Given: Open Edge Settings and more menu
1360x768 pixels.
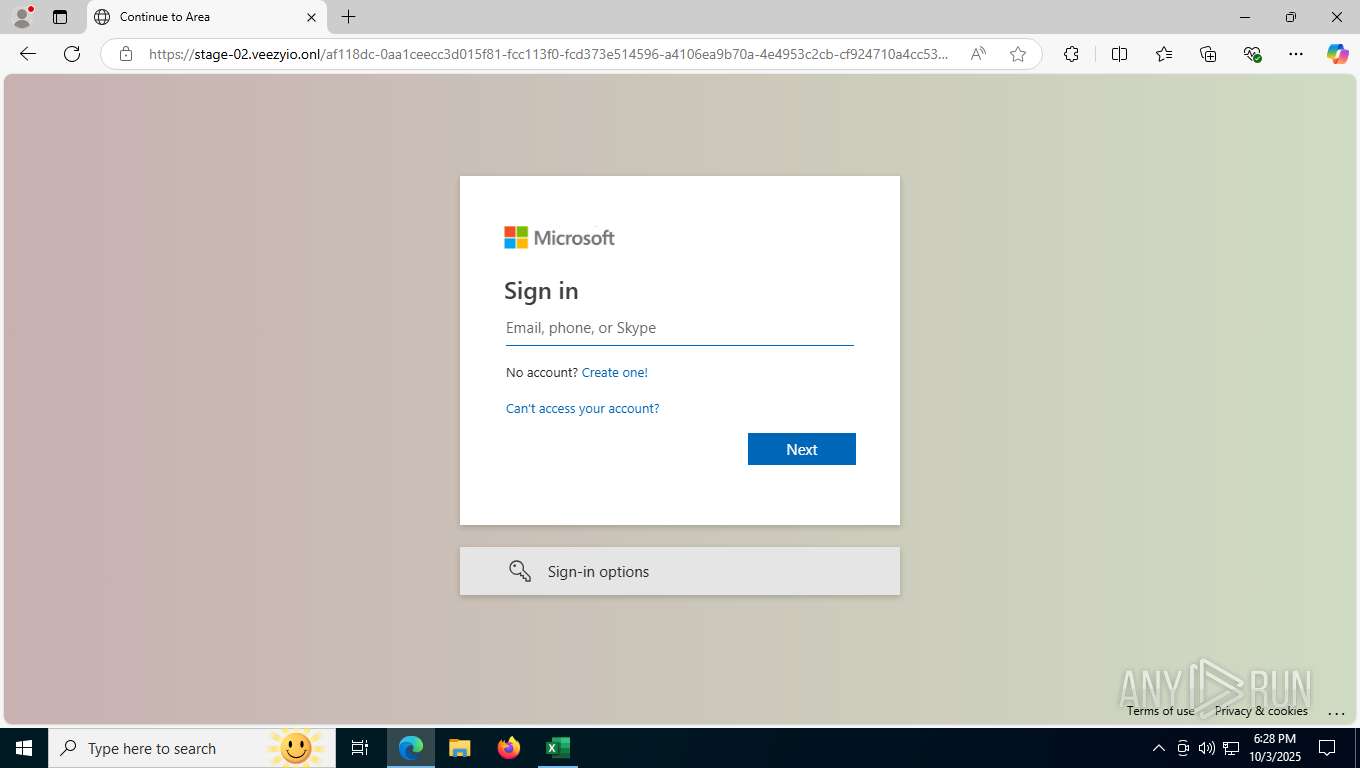Looking at the screenshot, I should 1296,54.
